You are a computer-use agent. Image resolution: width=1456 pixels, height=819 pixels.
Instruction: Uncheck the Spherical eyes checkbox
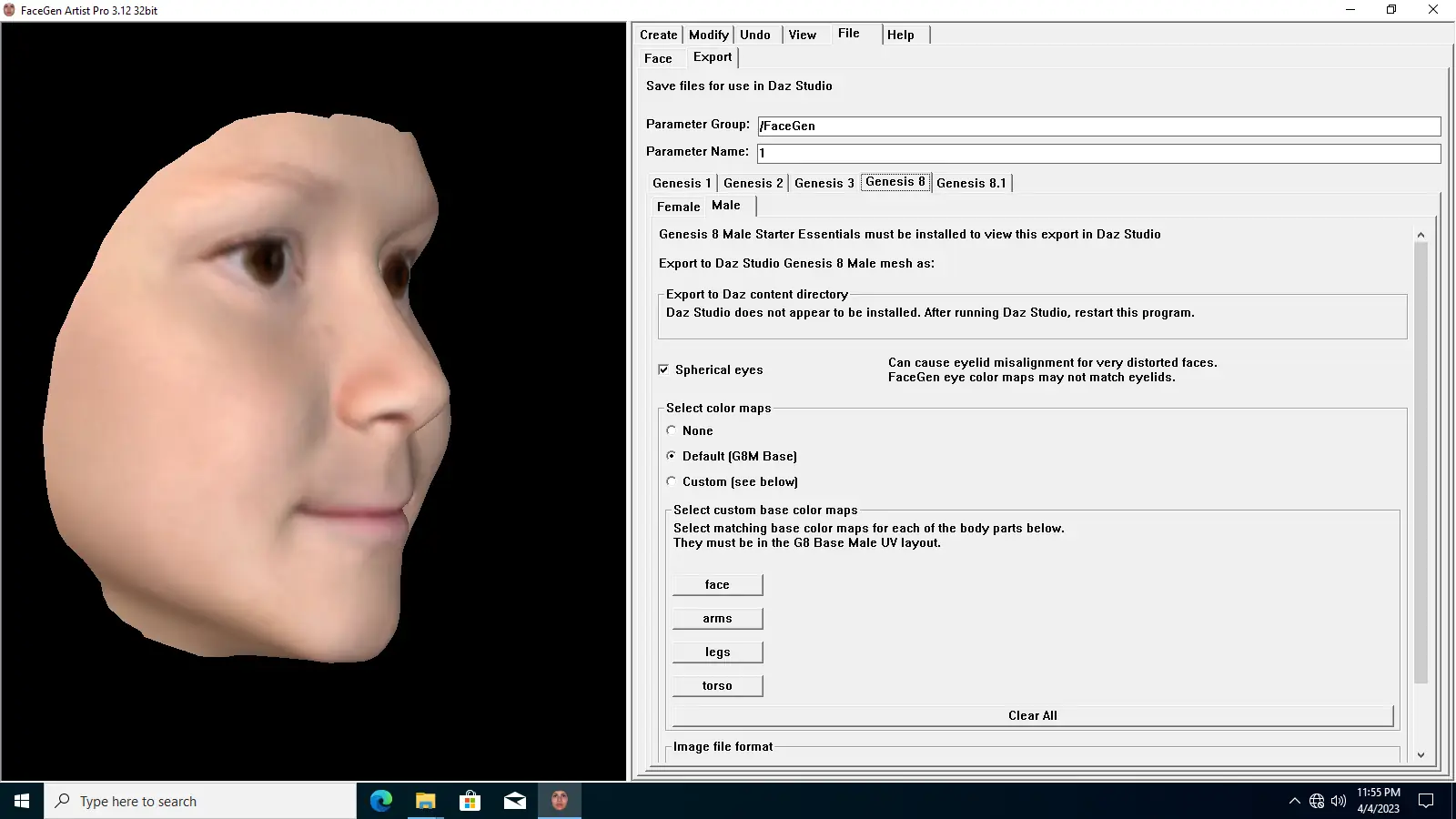(x=663, y=369)
